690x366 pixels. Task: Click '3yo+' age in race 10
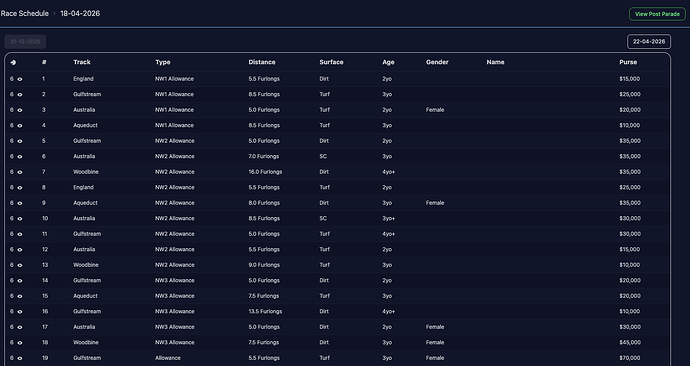pyautogui.click(x=389, y=218)
